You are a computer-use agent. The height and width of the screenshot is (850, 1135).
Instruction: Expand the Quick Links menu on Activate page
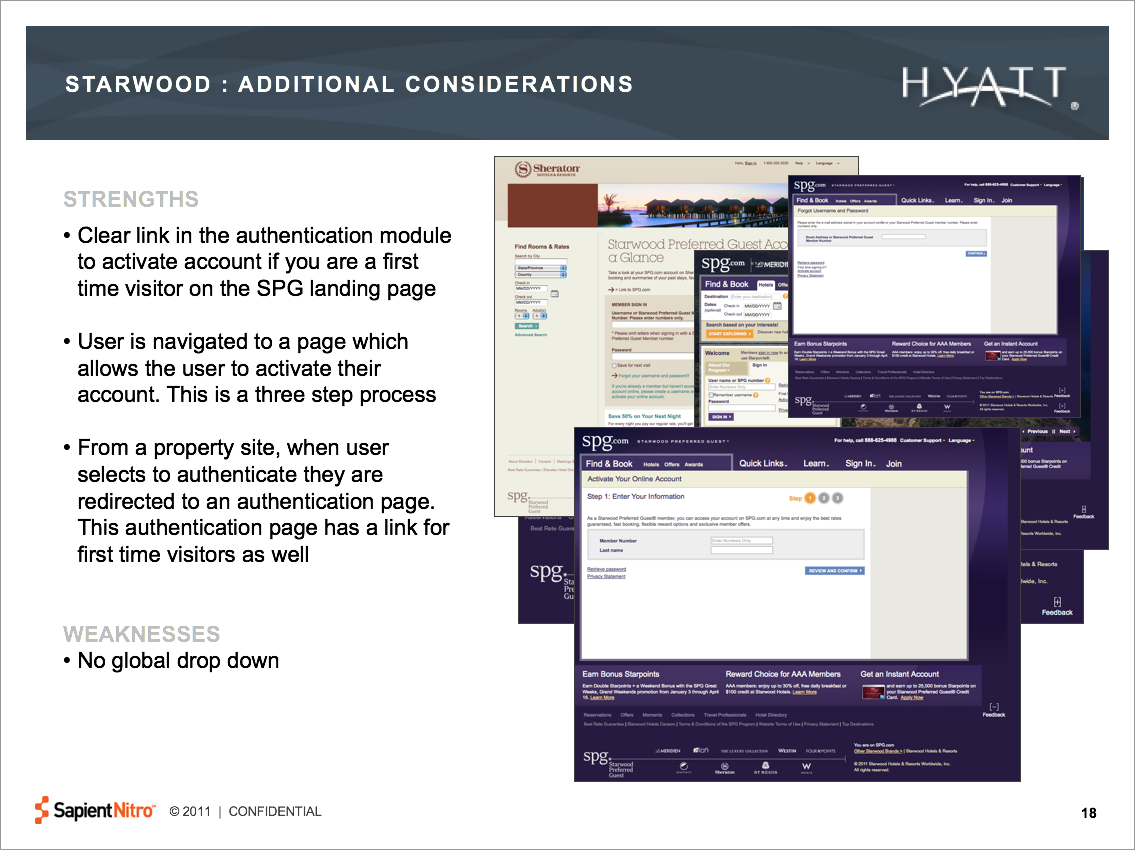click(763, 464)
